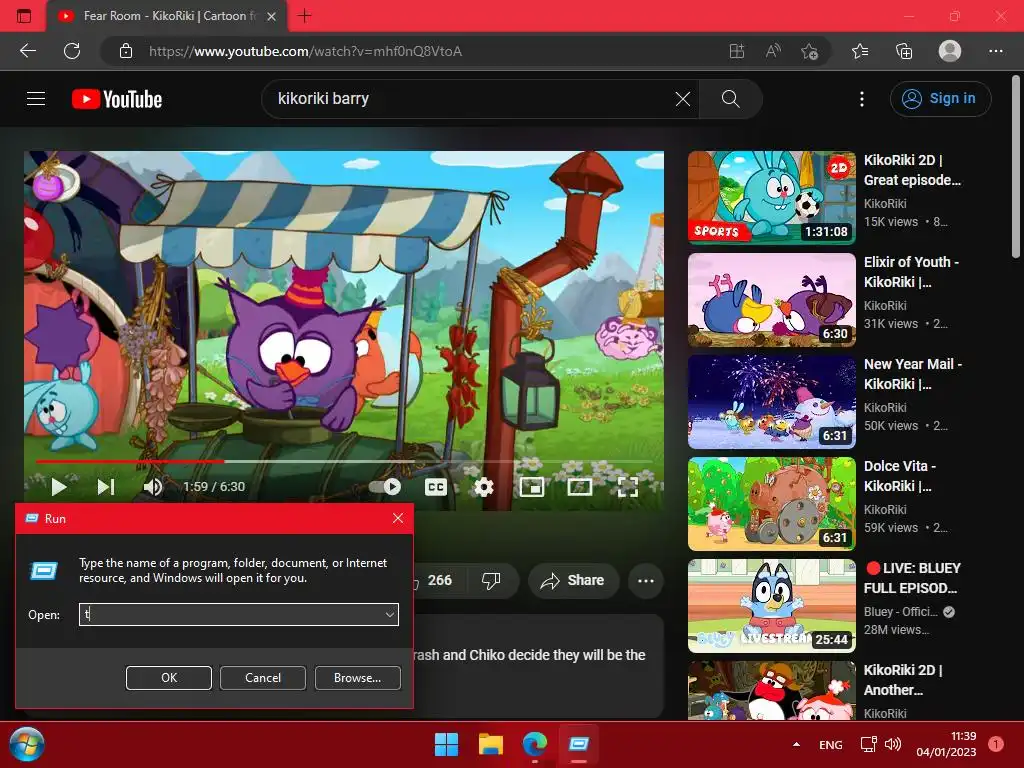Open Read aloud in address bar

point(773,51)
